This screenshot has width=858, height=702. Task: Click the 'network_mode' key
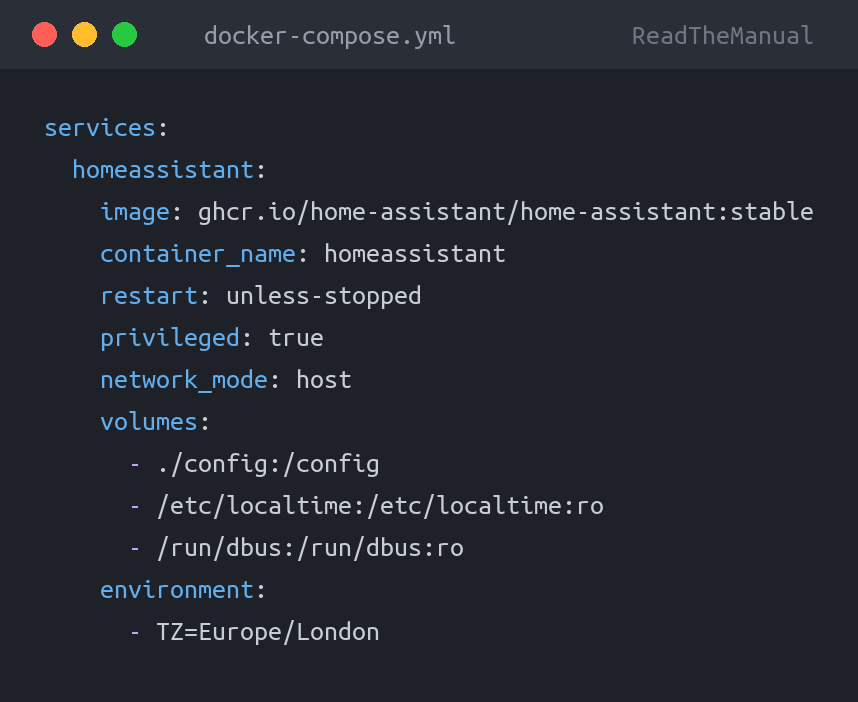pyautogui.click(x=184, y=380)
